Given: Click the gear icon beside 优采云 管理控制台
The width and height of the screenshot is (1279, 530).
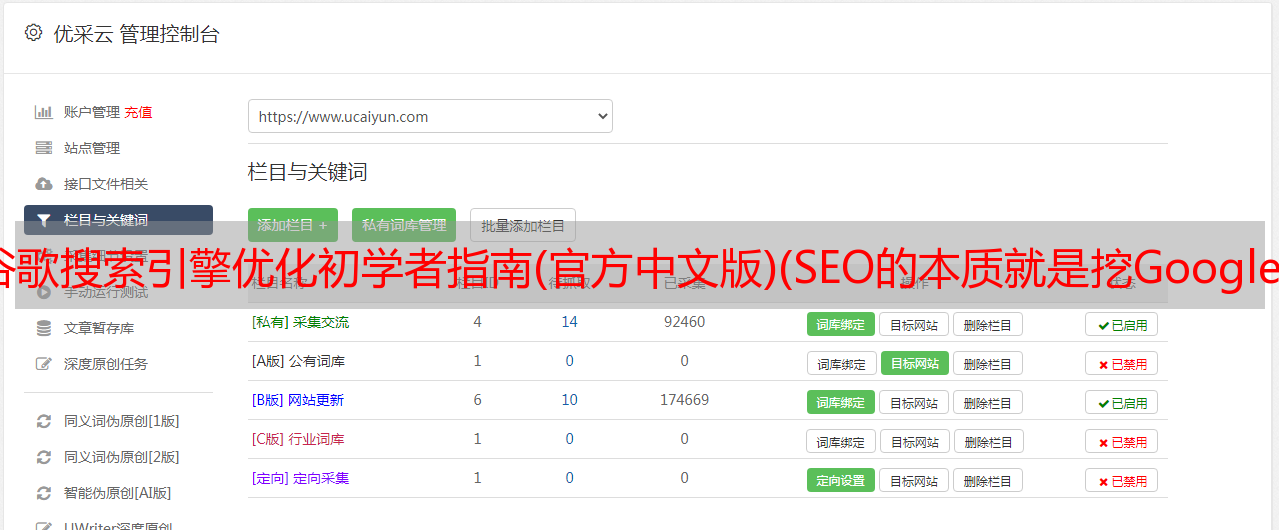Looking at the screenshot, I should pyautogui.click(x=33, y=33).
